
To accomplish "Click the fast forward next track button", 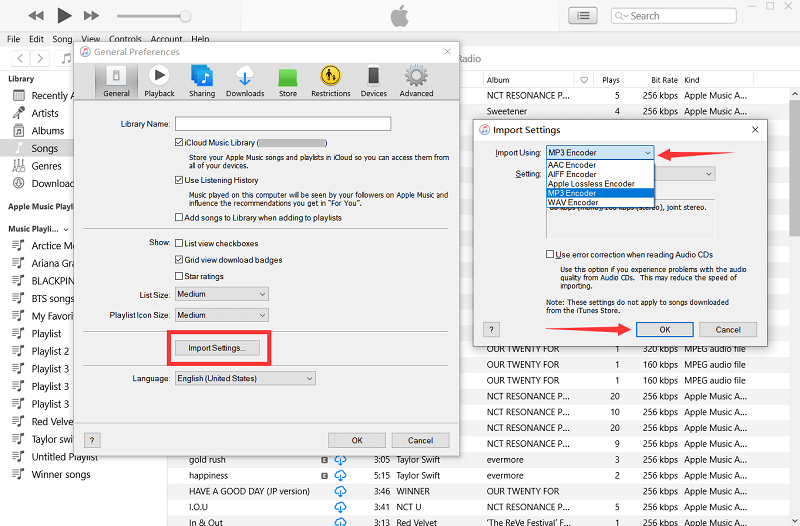I will (91, 15).
